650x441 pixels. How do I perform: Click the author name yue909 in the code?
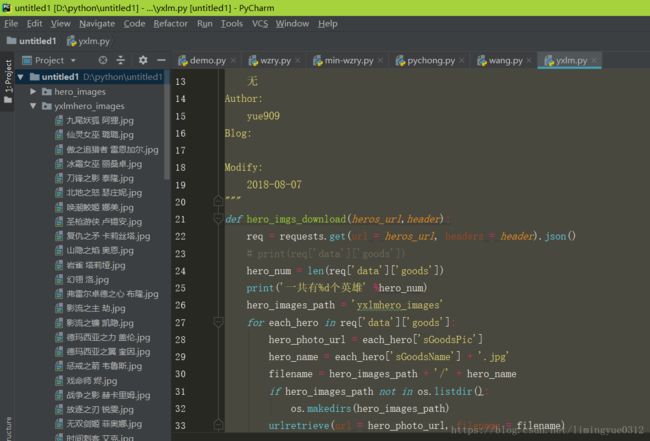point(263,116)
